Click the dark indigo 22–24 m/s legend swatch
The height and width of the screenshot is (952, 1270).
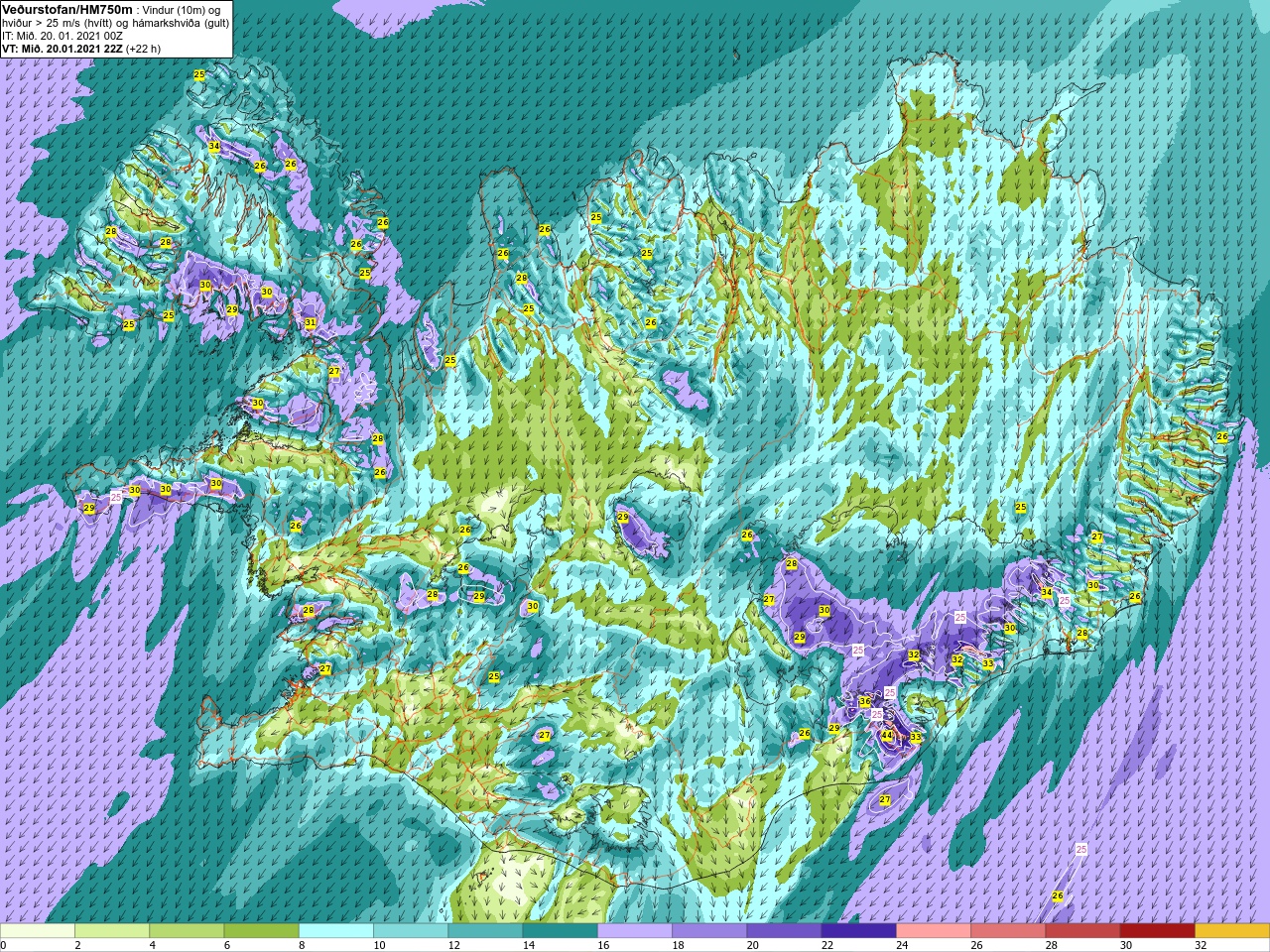coord(859,931)
